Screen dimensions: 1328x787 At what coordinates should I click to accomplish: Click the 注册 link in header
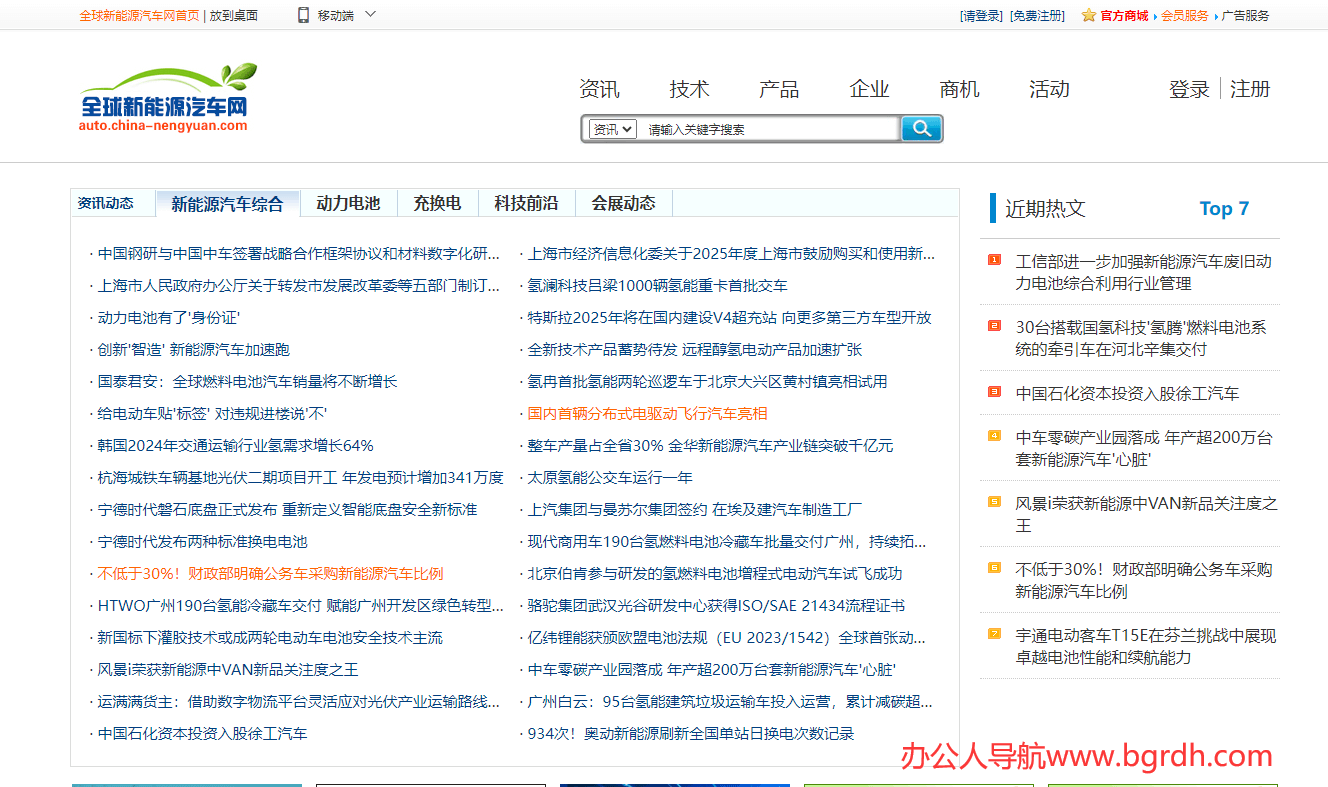[1249, 89]
